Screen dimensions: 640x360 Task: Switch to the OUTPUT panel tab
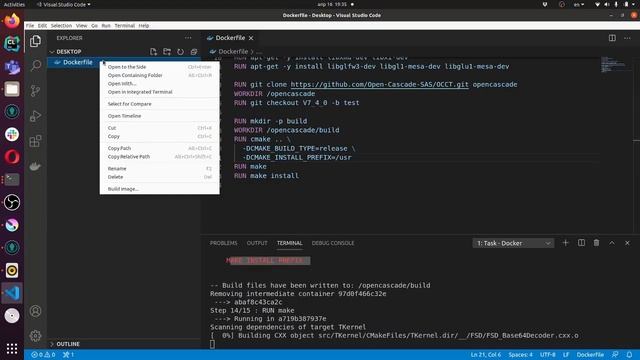point(257,243)
